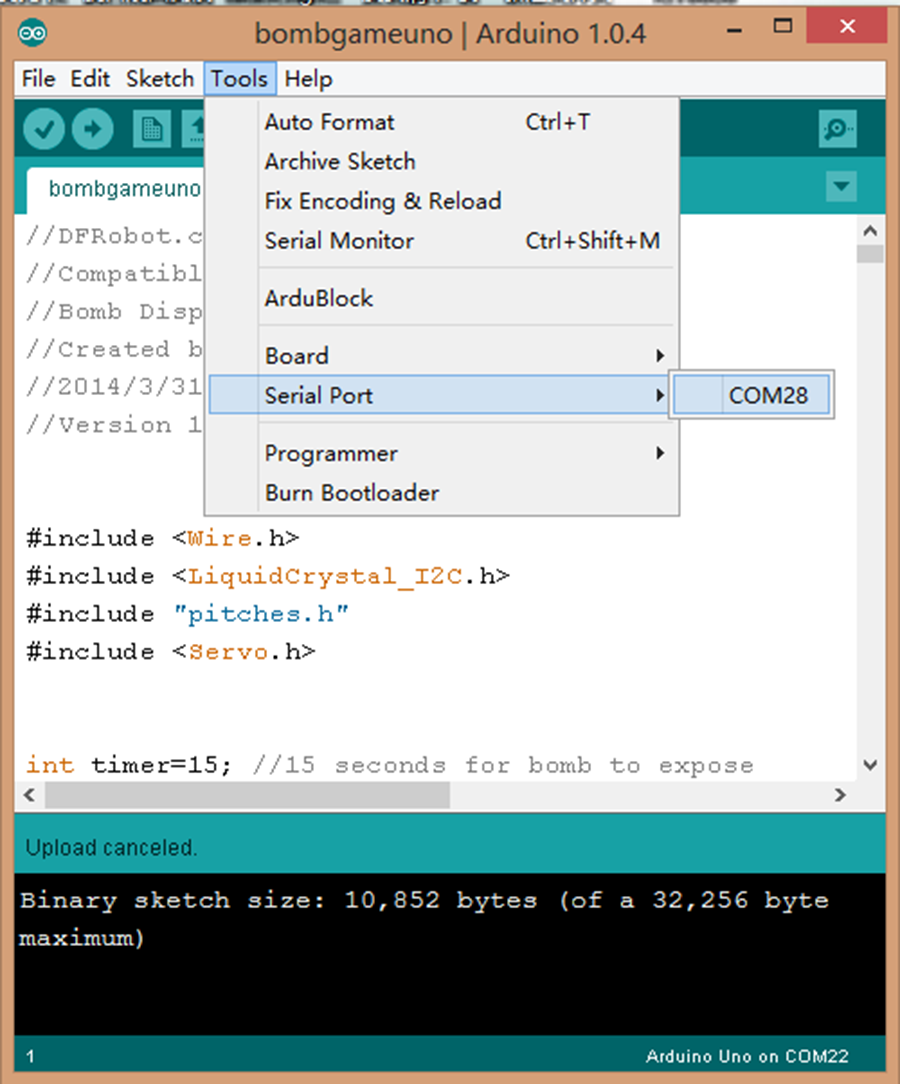
Task: Click the Verify checkmark button
Action: point(44,129)
